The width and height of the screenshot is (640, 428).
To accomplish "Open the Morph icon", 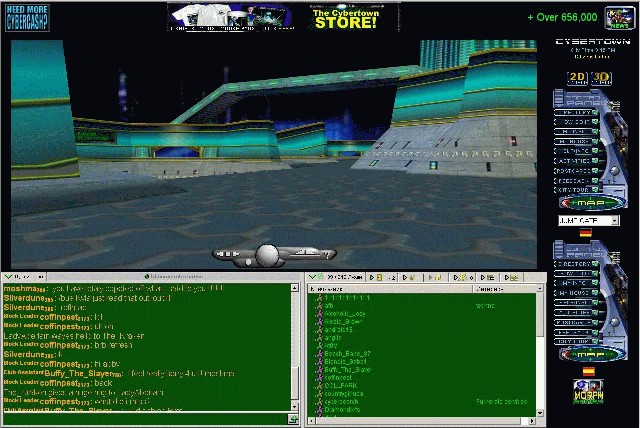I will click(588, 391).
